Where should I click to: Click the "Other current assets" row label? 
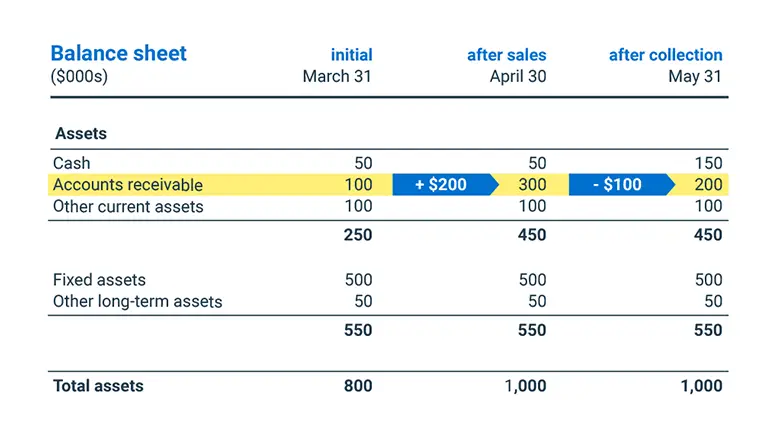[128, 207]
